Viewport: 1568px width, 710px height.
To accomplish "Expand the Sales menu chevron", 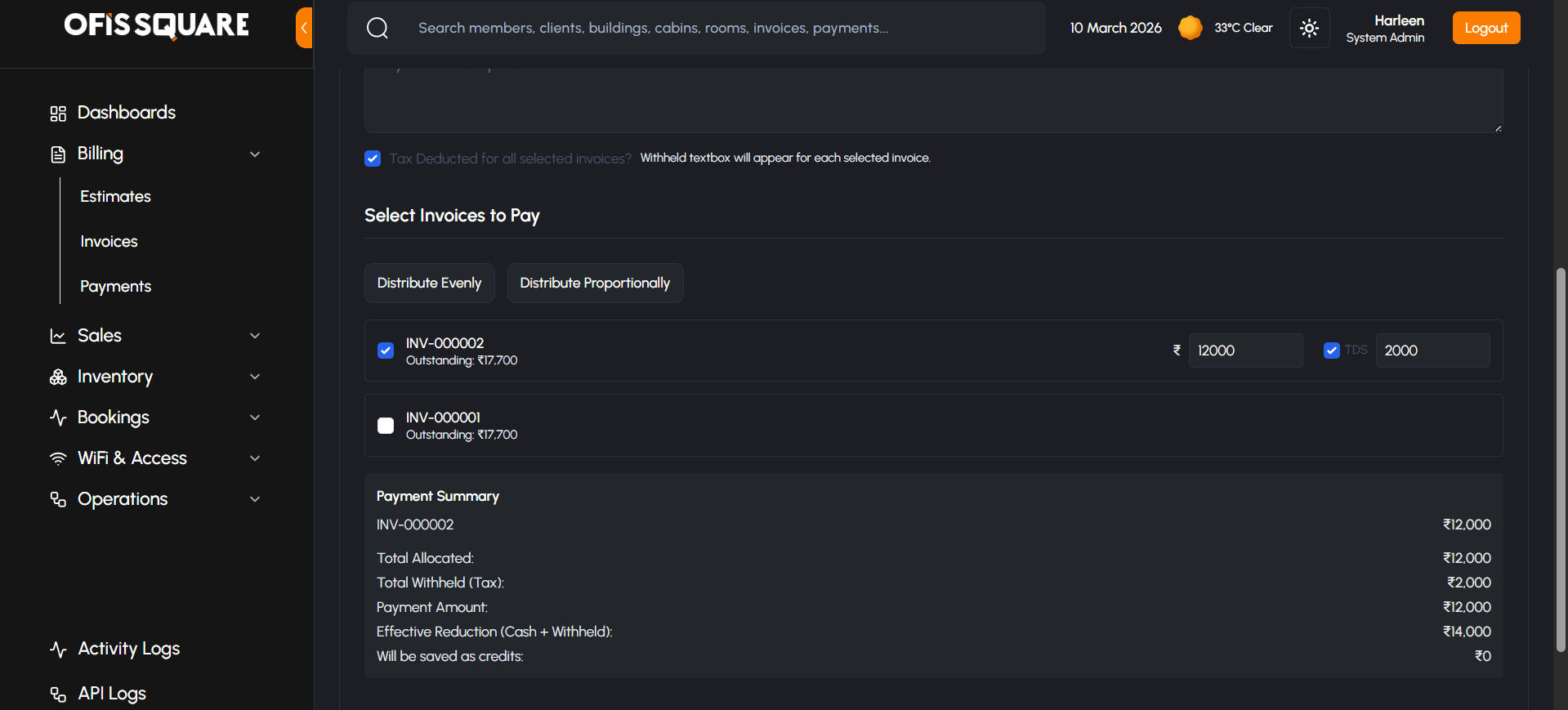I will (x=255, y=336).
